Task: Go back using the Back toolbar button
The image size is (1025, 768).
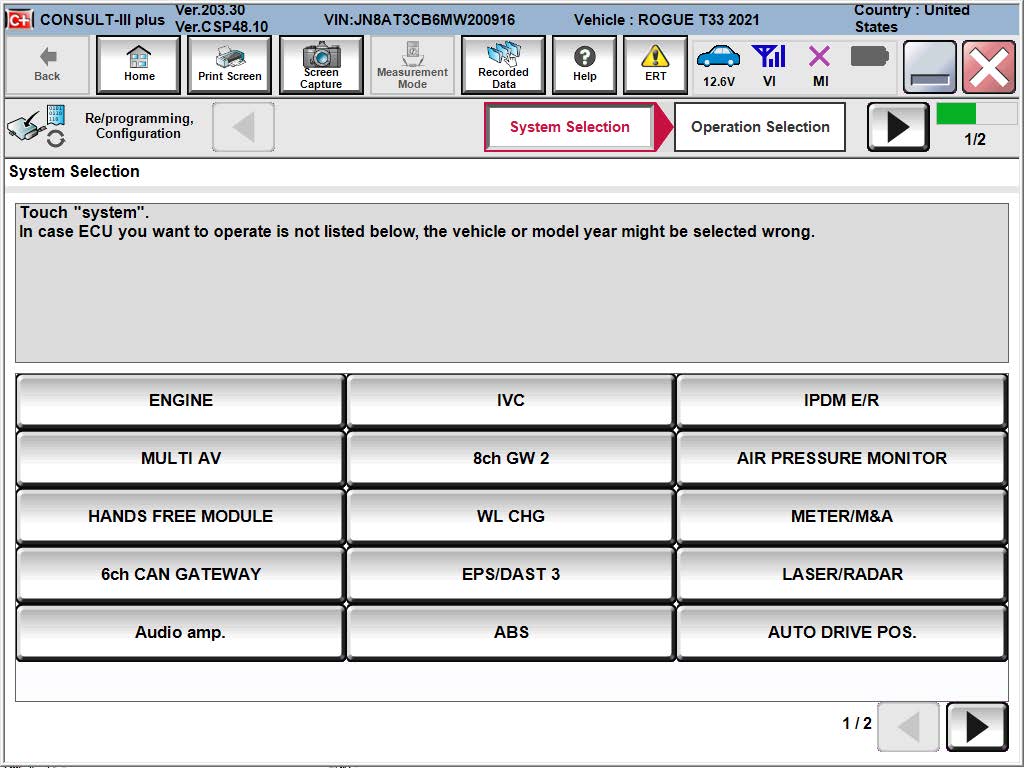Action: point(47,65)
